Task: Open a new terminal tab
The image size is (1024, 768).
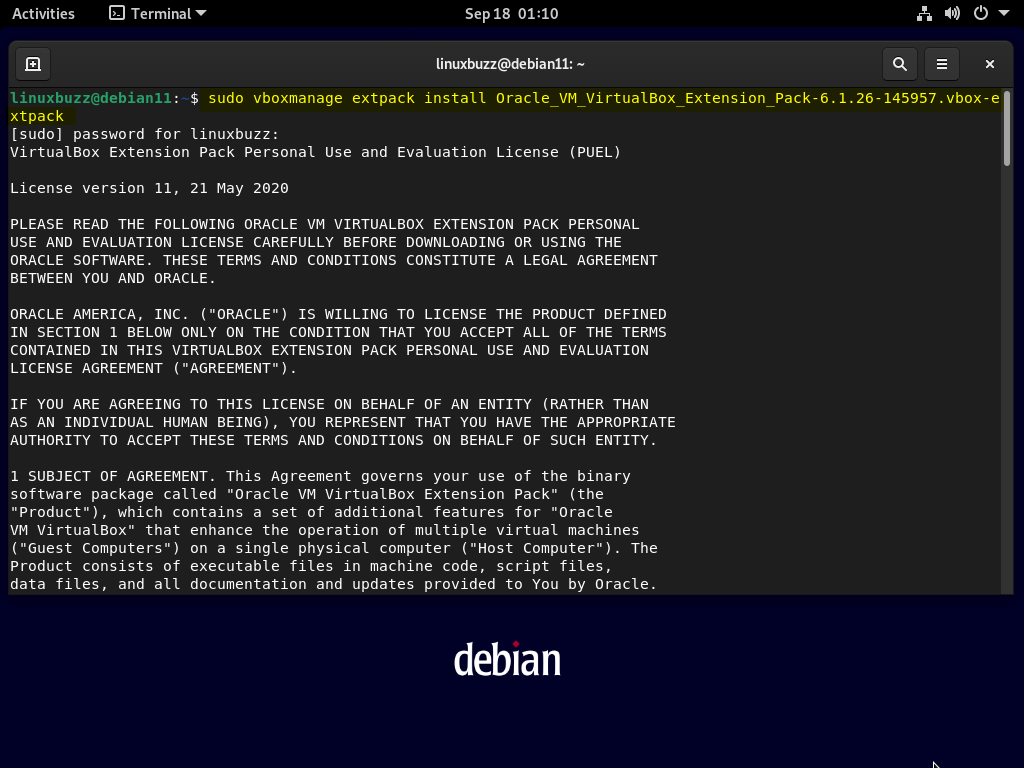Action: pyautogui.click(x=33, y=64)
